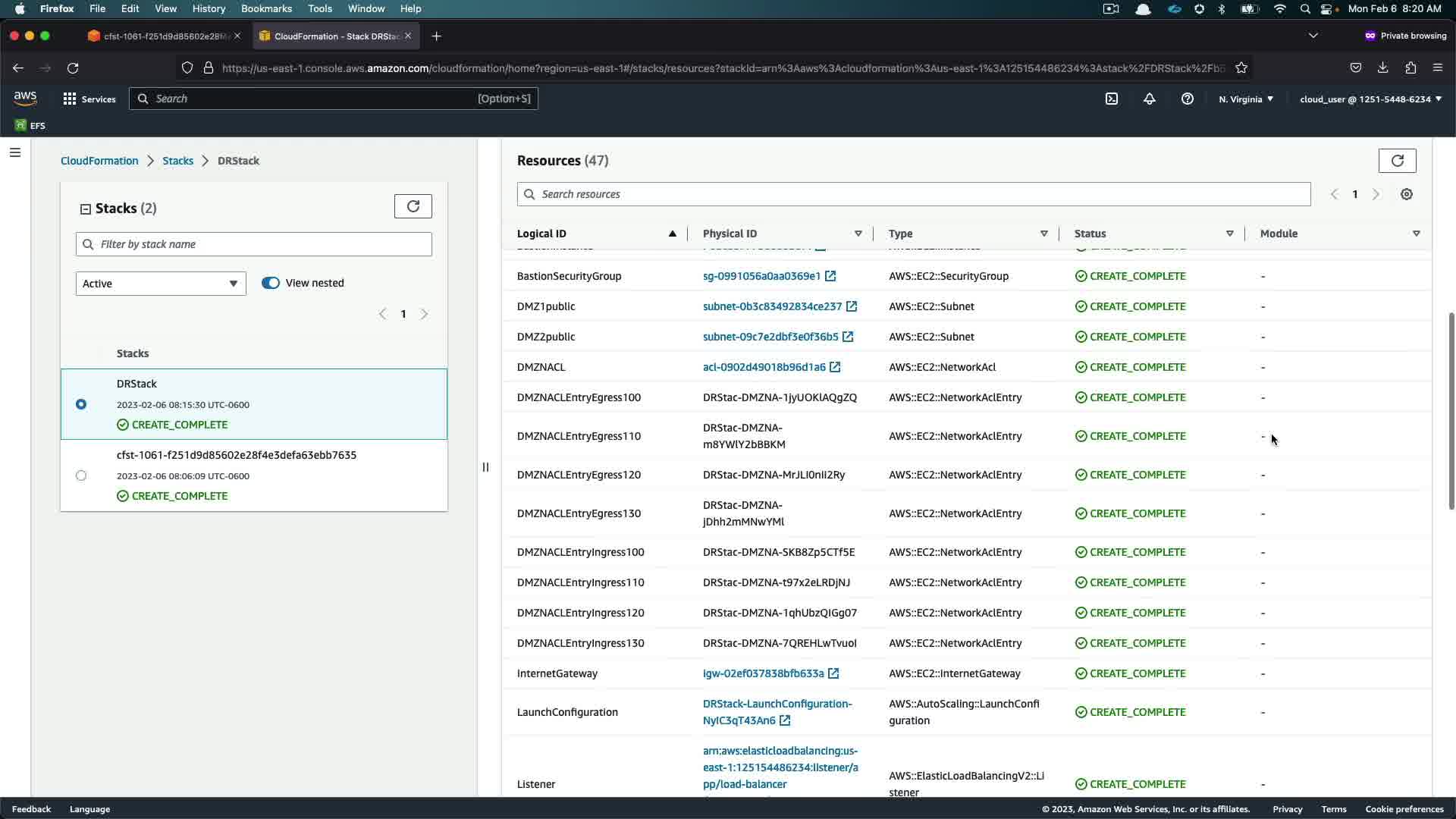Open the N. Virginia region dropdown
1456x819 pixels.
click(x=1246, y=99)
